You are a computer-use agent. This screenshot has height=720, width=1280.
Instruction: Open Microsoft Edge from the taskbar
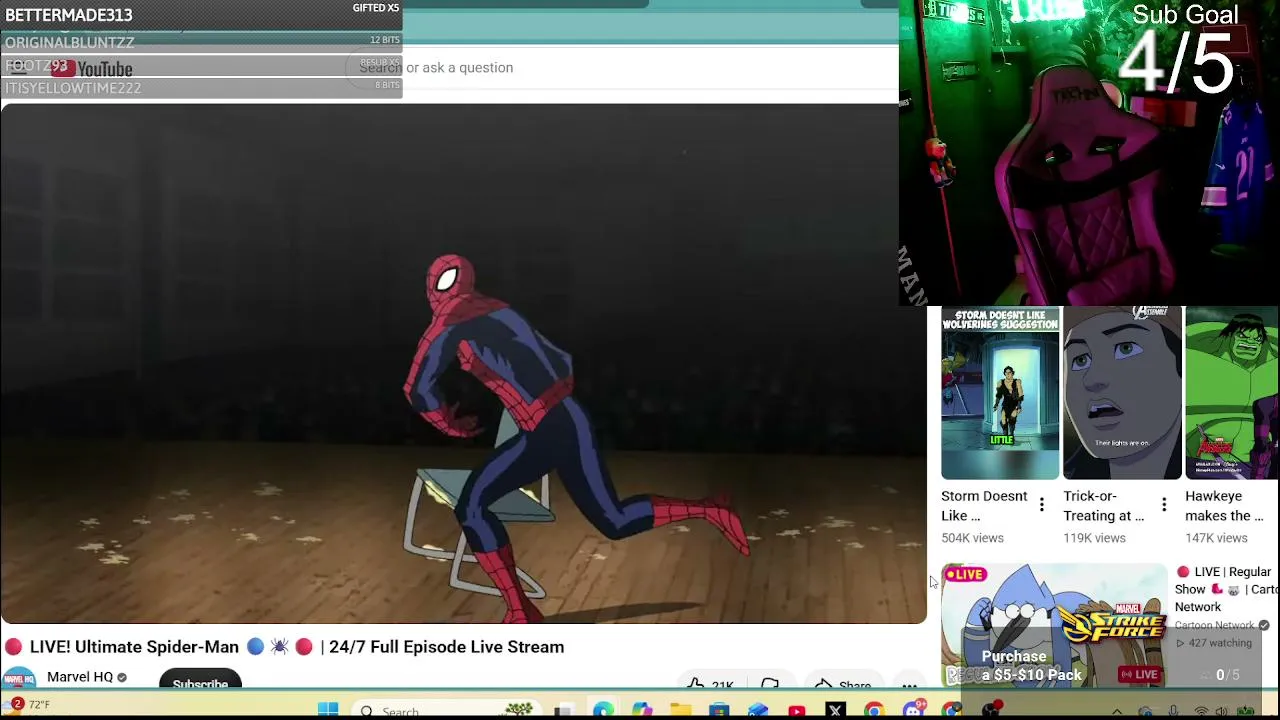click(603, 710)
